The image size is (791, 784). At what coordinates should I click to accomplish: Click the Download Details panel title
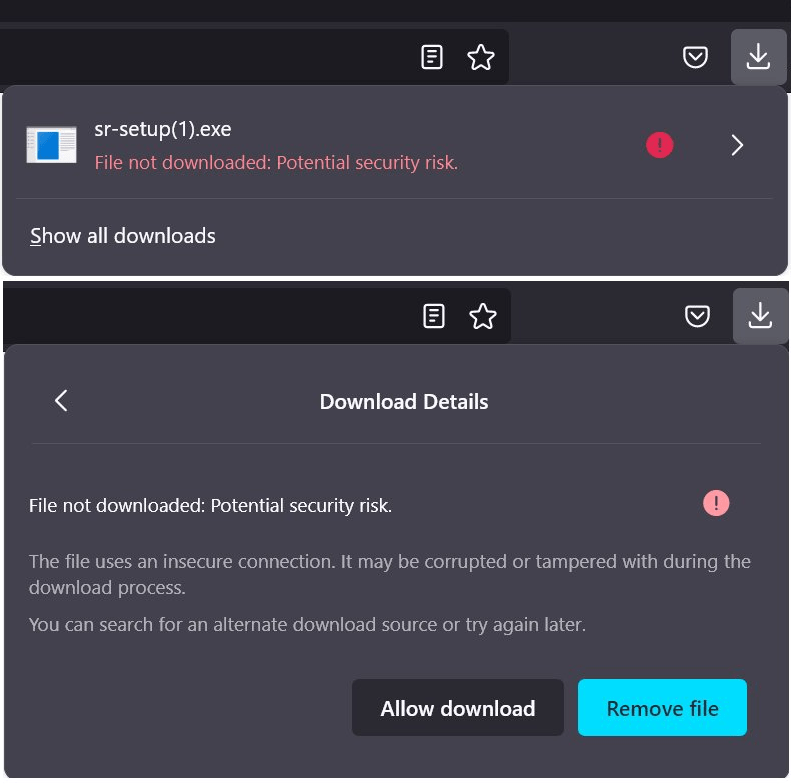(x=404, y=402)
